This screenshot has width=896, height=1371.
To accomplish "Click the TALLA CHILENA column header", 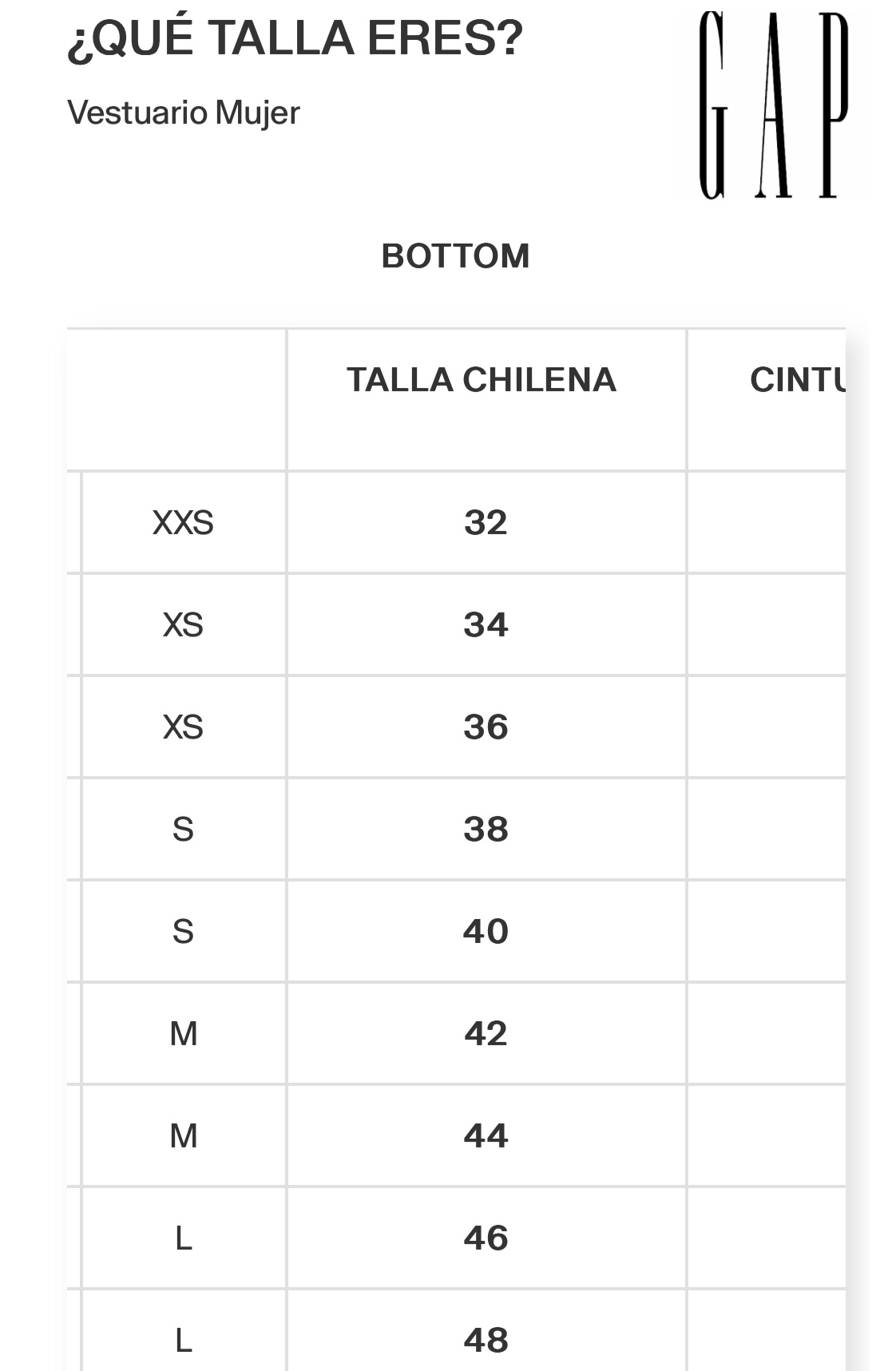I will pyautogui.click(x=482, y=380).
